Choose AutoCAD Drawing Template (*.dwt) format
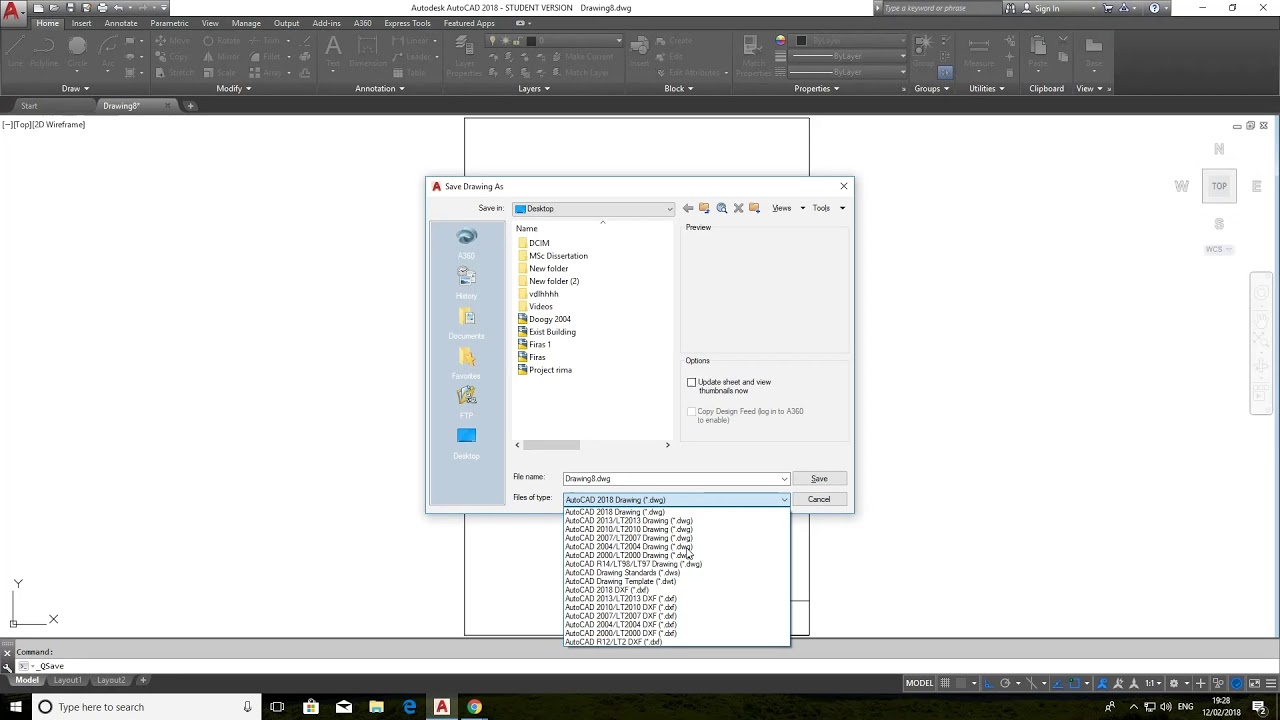The image size is (1280, 720). [620, 581]
